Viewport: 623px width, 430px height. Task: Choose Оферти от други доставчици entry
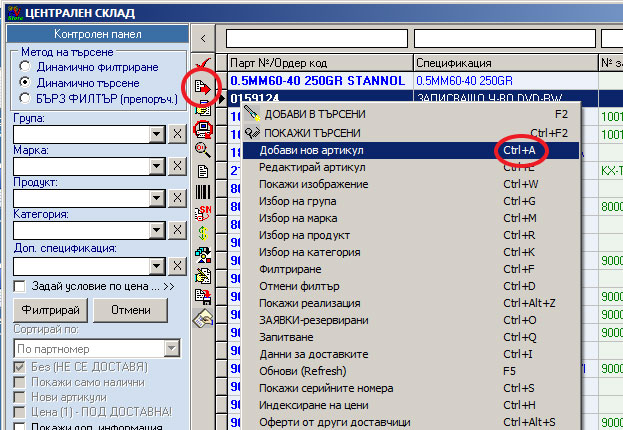tap(411, 422)
